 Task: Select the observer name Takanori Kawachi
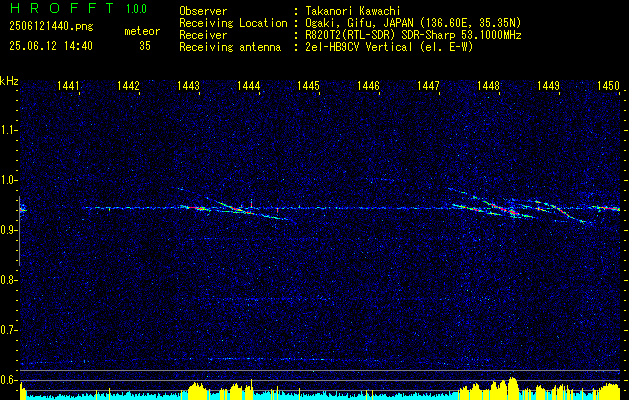pos(352,11)
